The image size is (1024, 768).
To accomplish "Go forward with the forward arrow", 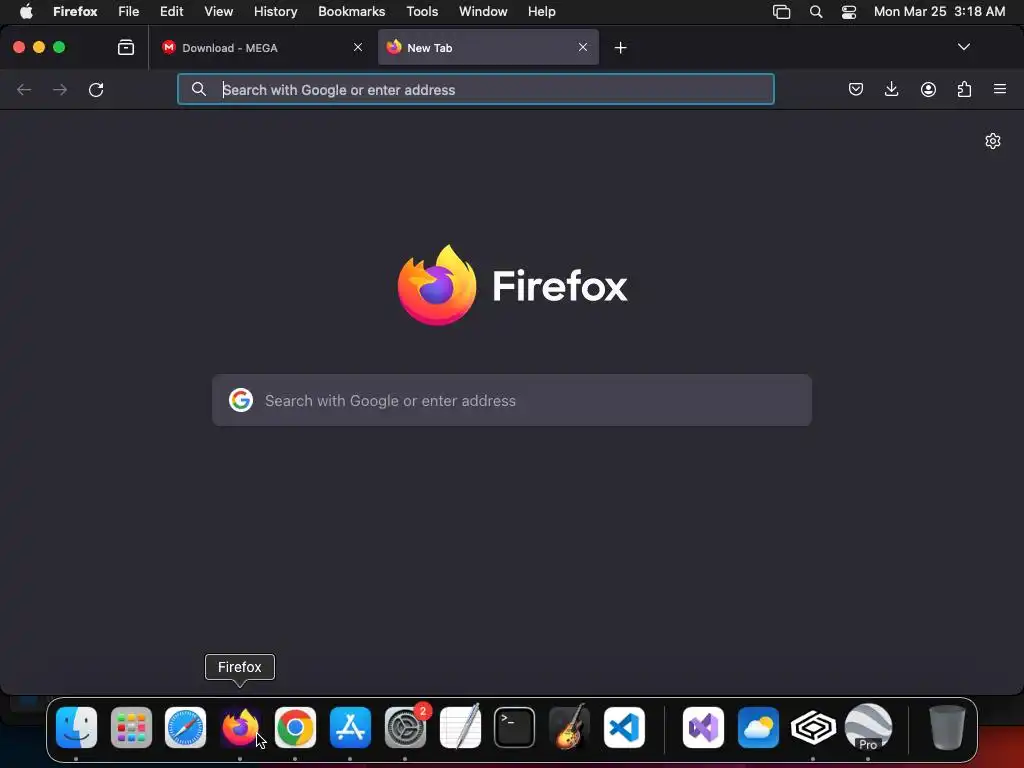I will [x=60, y=89].
